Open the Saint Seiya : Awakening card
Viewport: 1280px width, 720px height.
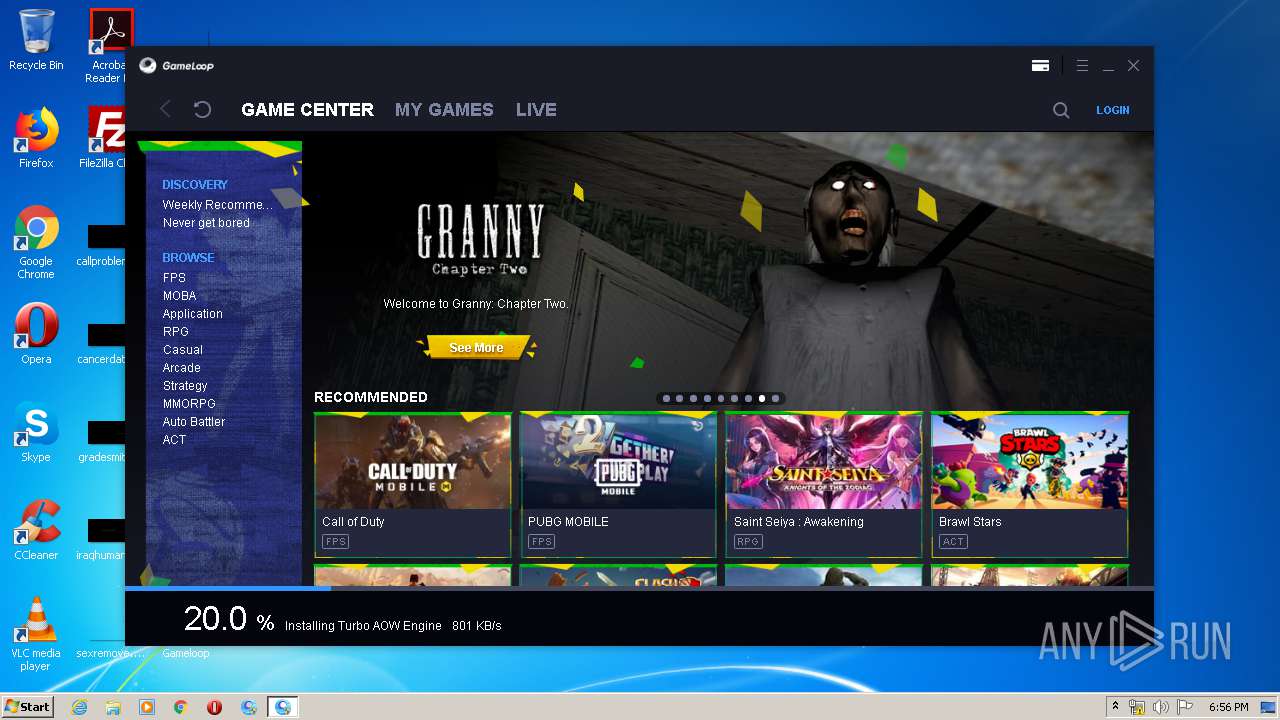pyautogui.click(x=824, y=485)
